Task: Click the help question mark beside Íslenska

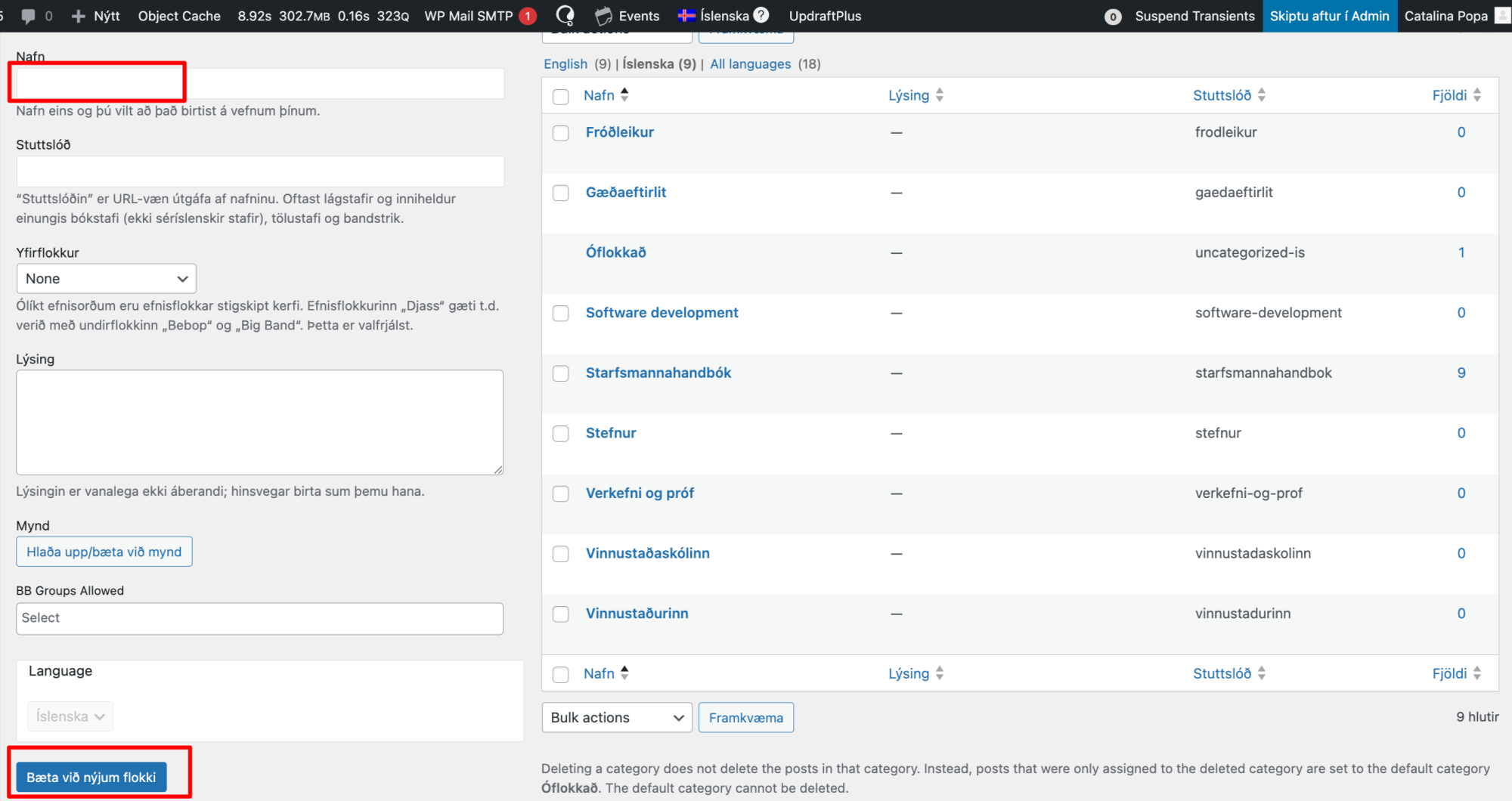Action: pyautogui.click(x=761, y=15)
